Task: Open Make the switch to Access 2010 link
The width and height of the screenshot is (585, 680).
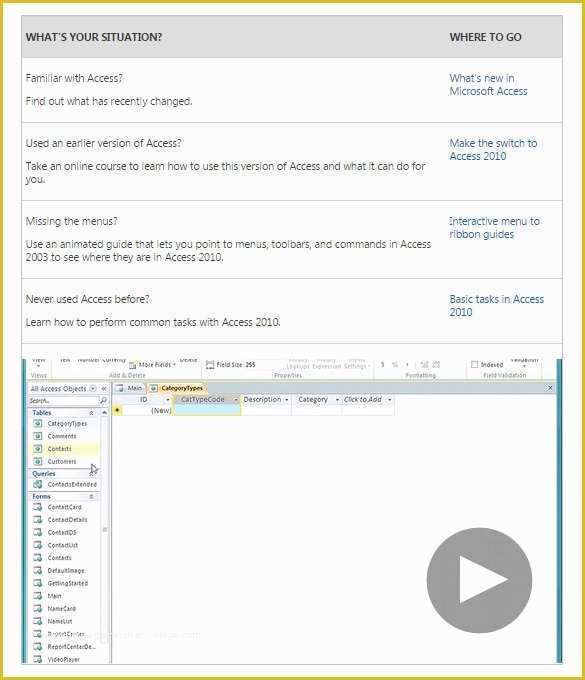Action: (493, 150)
